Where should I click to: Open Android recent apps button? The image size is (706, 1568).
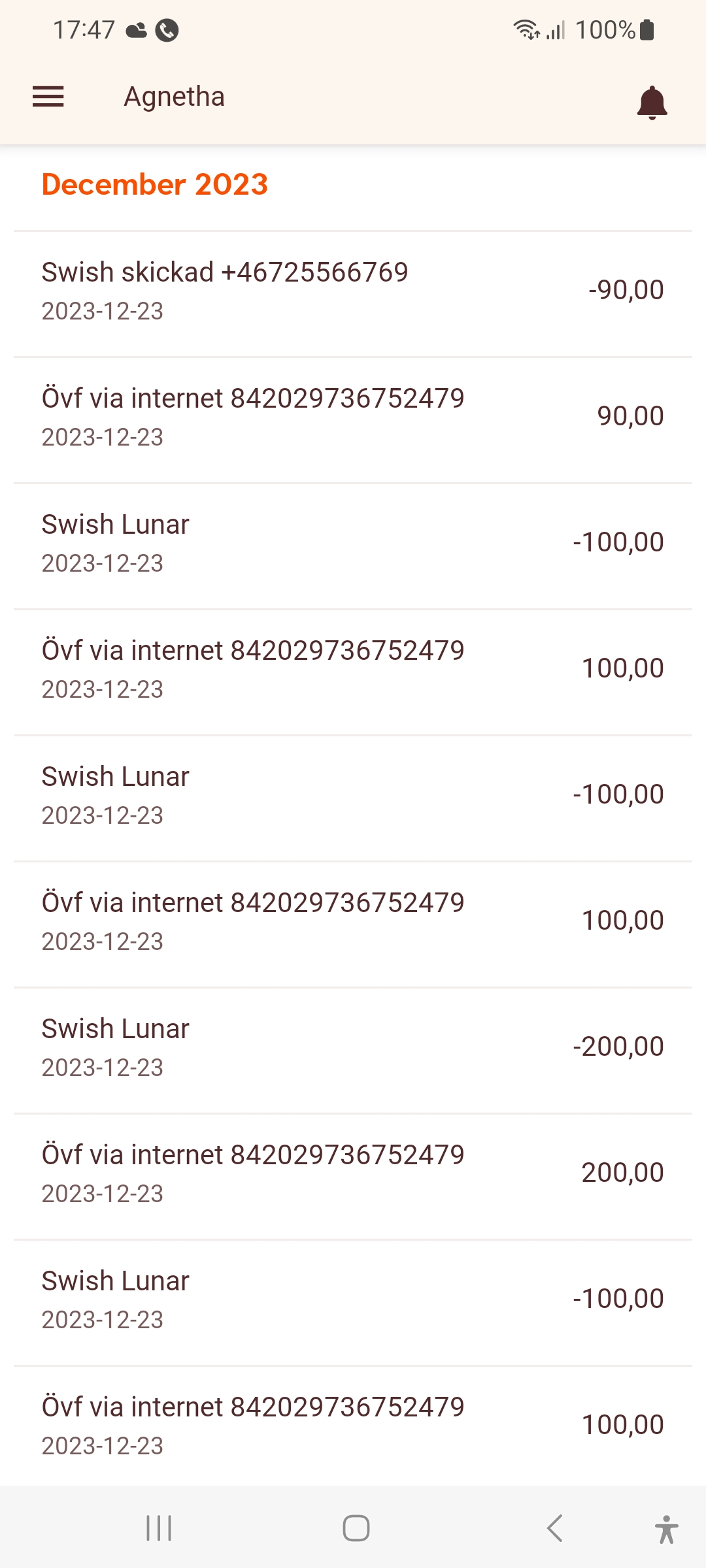point(159,1528)
